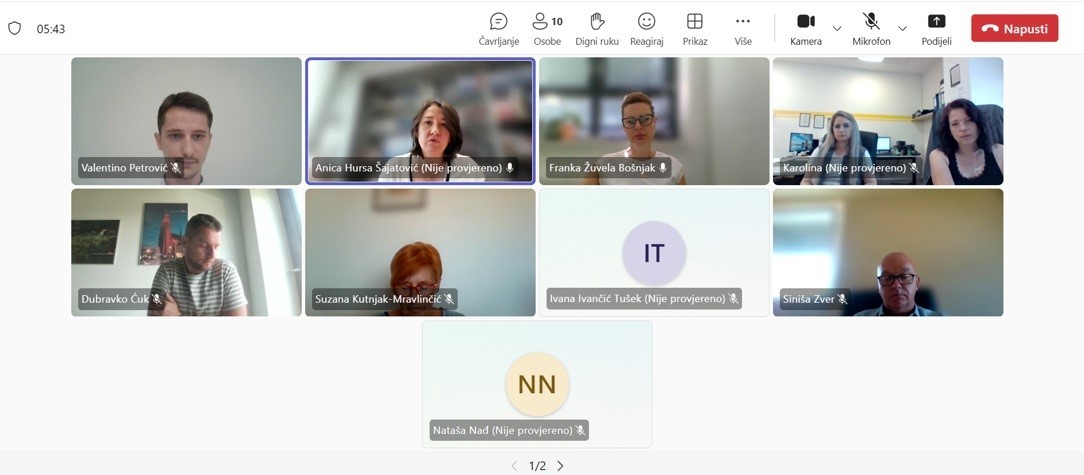Unmute the Mikrofon
The height and width of the screenshot is (475, 1084).
point(871,28)
